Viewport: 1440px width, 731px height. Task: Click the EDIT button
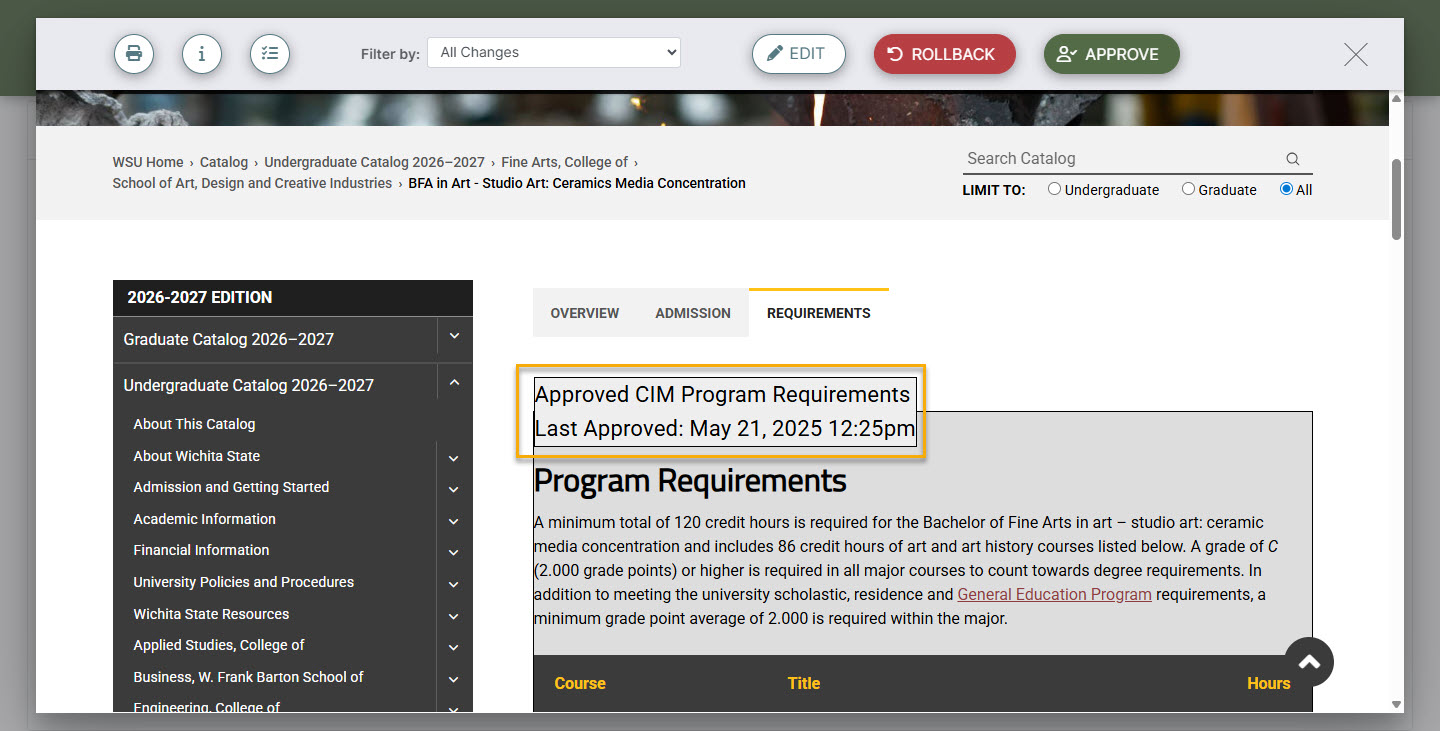799,54
